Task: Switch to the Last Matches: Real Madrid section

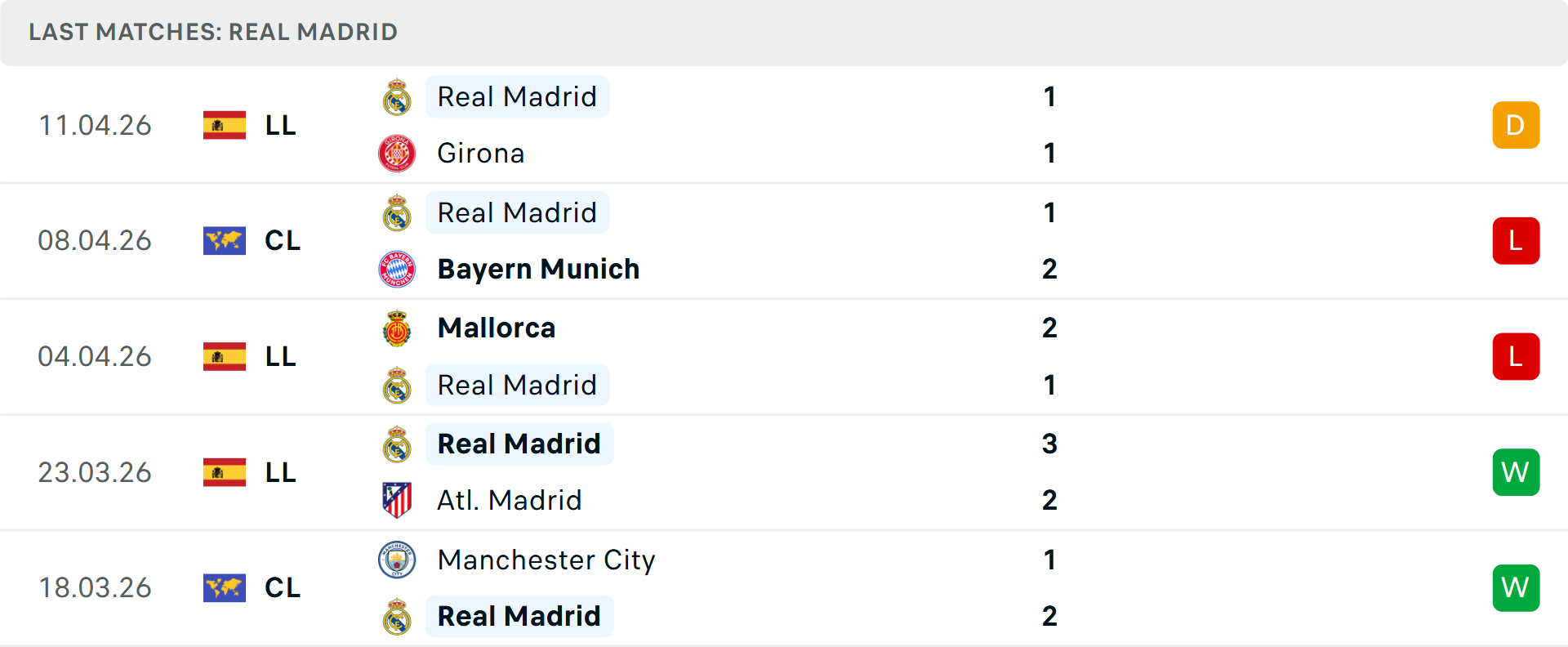Action: (x=212, y=32)
